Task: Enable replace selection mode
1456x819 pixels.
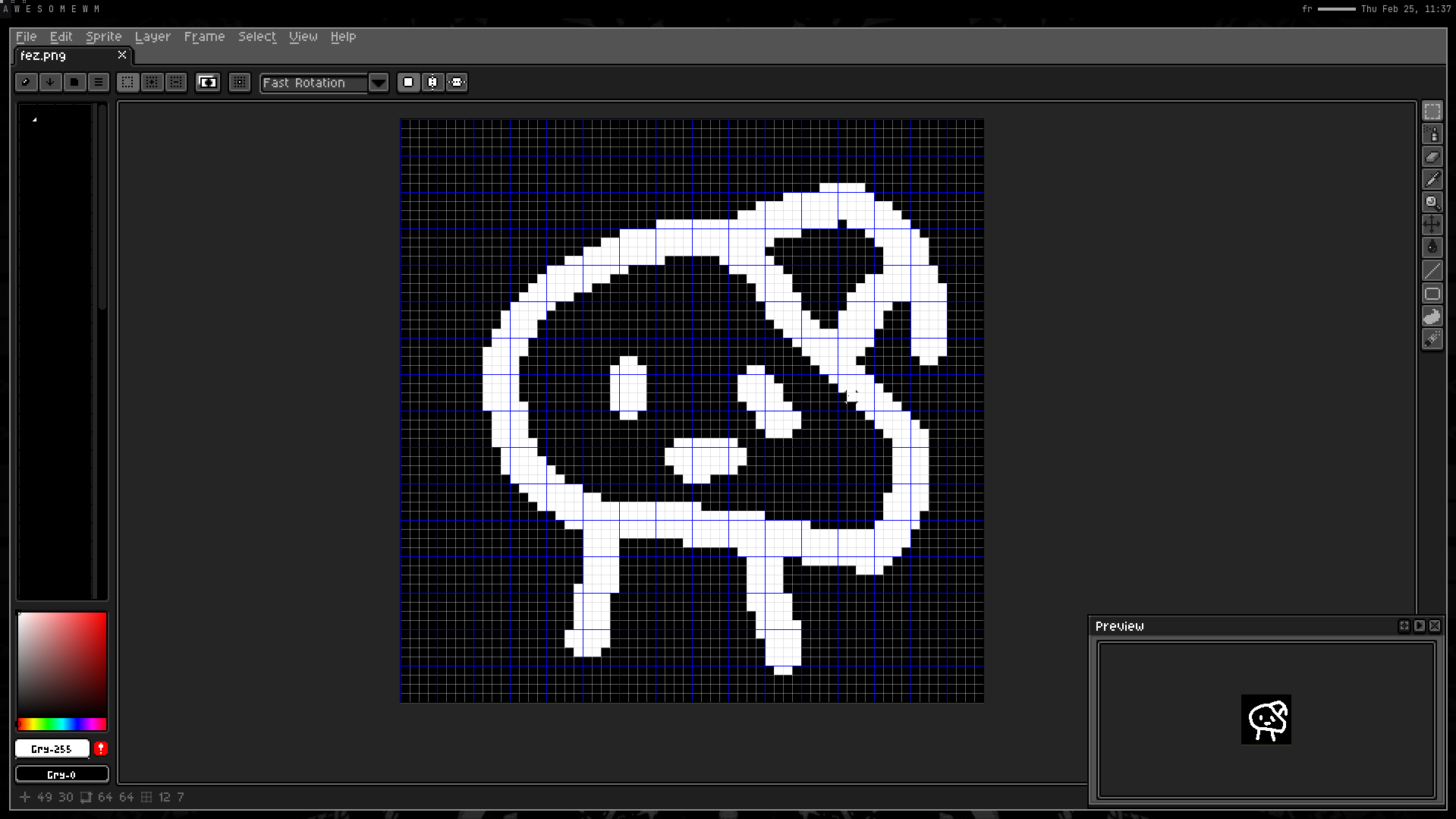Action: coord(127,82)
